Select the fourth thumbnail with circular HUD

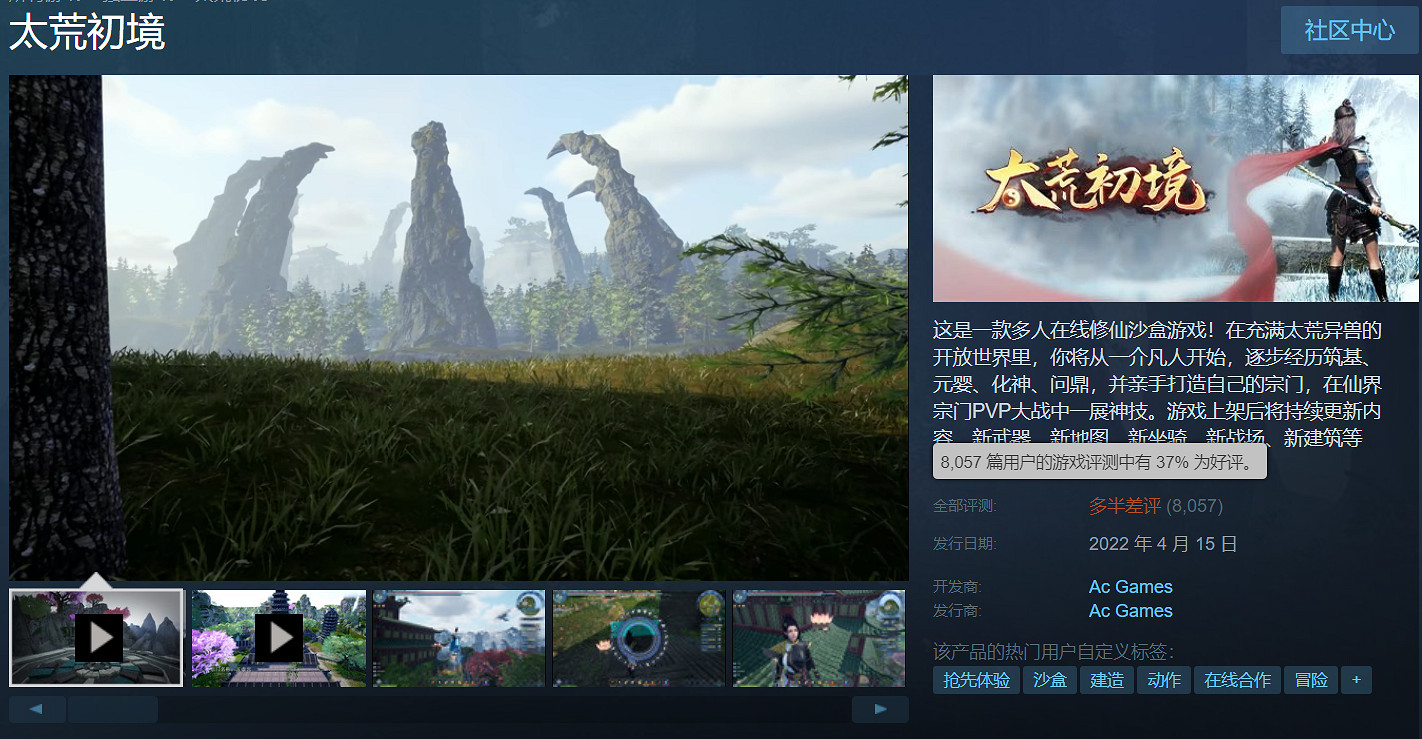(x=639, y=637)
